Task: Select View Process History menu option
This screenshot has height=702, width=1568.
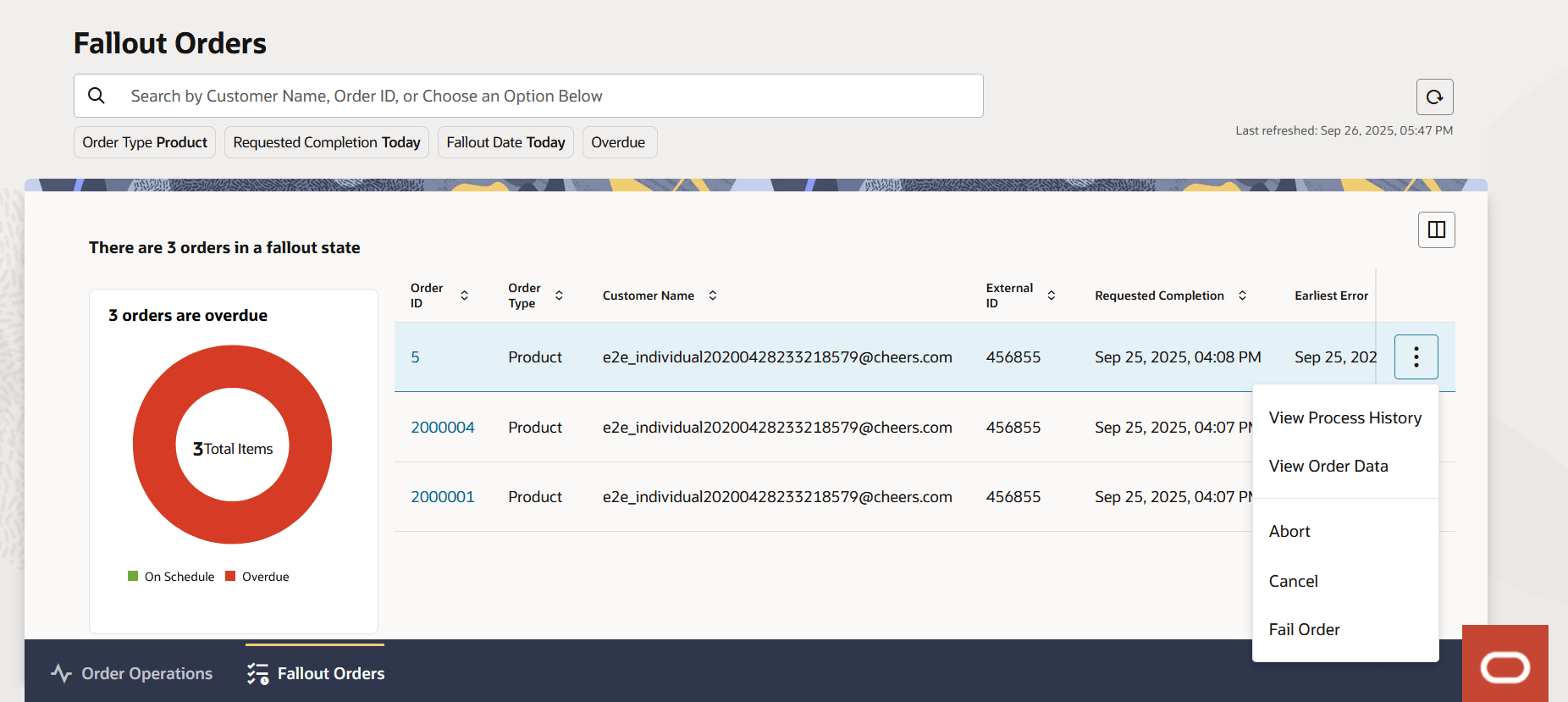Action: 1344,418
